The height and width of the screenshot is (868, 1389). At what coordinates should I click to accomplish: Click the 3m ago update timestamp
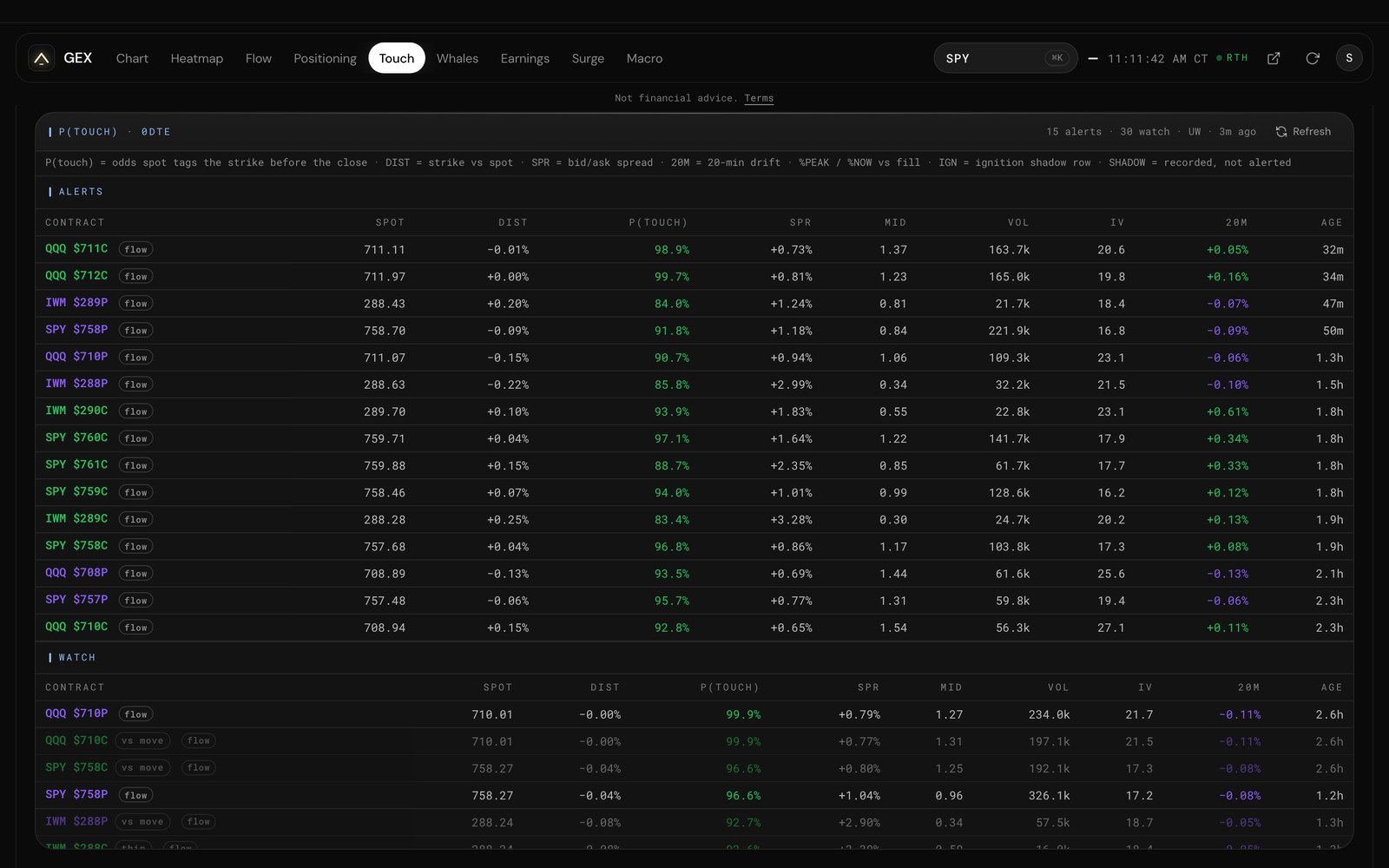click(x=1237, y=132)
